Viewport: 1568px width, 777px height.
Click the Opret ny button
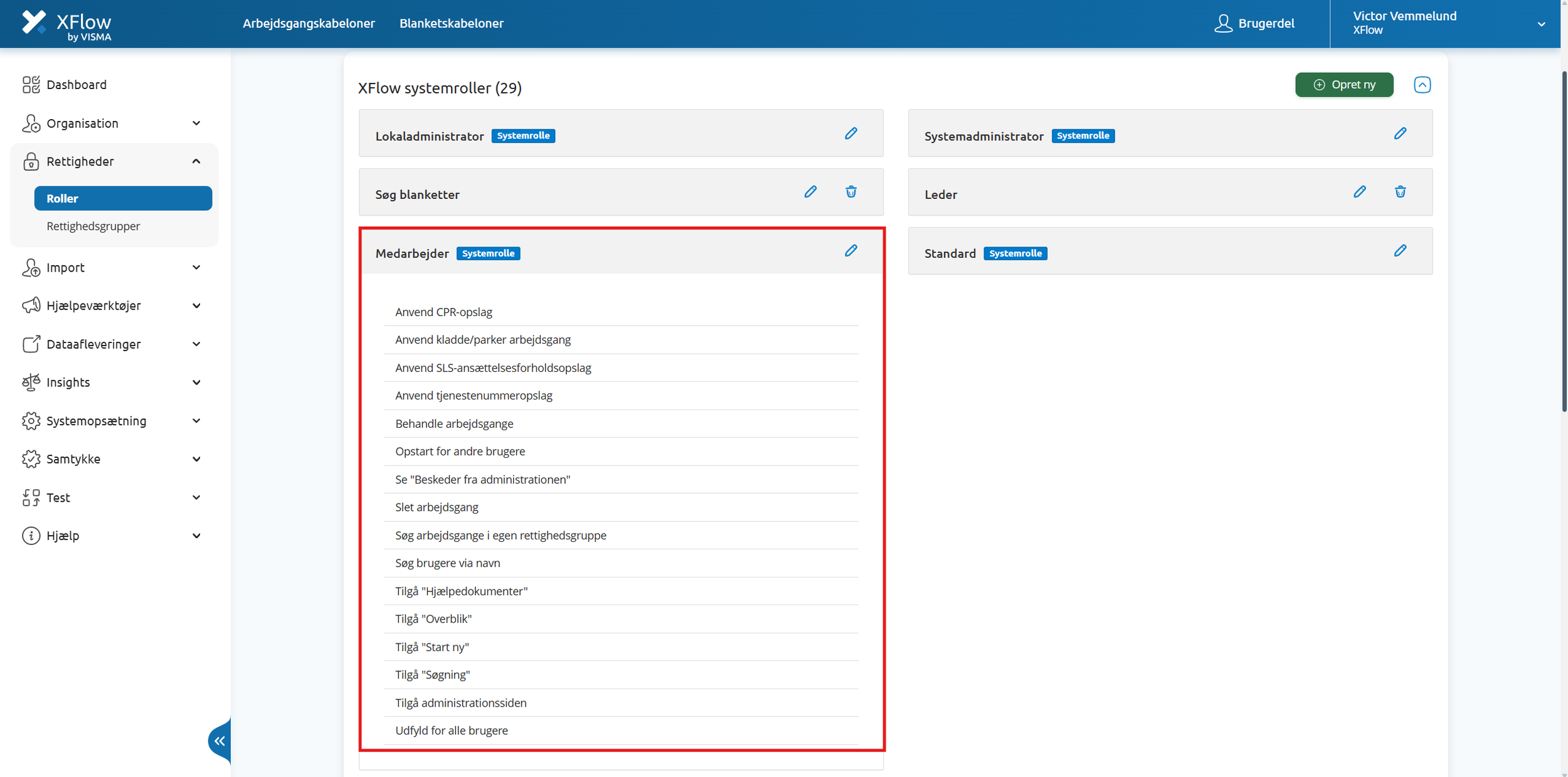coord(1344,85)
